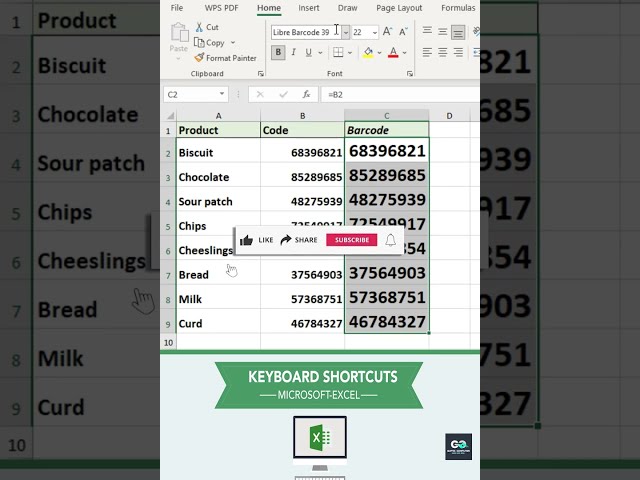Align text right in the ribbon
This screenshot has width=640, height=480.
(458, 52)
